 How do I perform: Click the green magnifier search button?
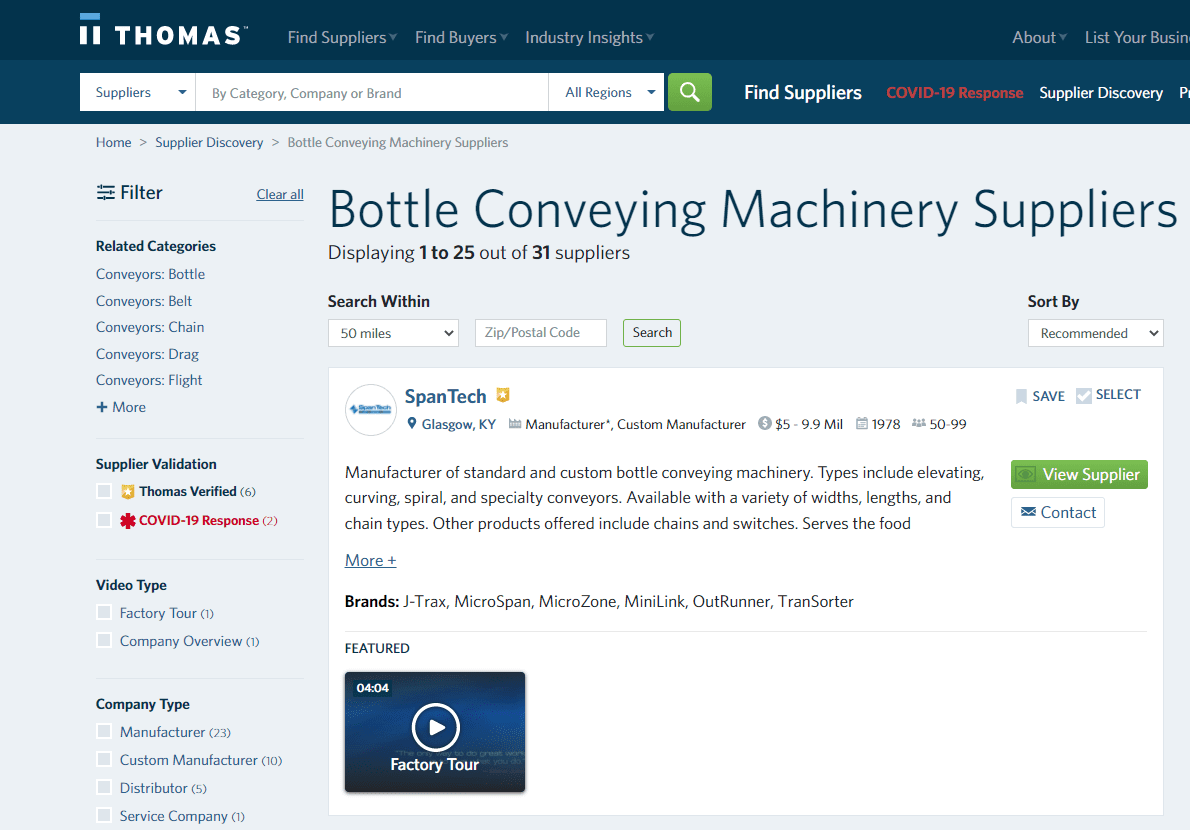pyautogui.click(x=689, y=92)
